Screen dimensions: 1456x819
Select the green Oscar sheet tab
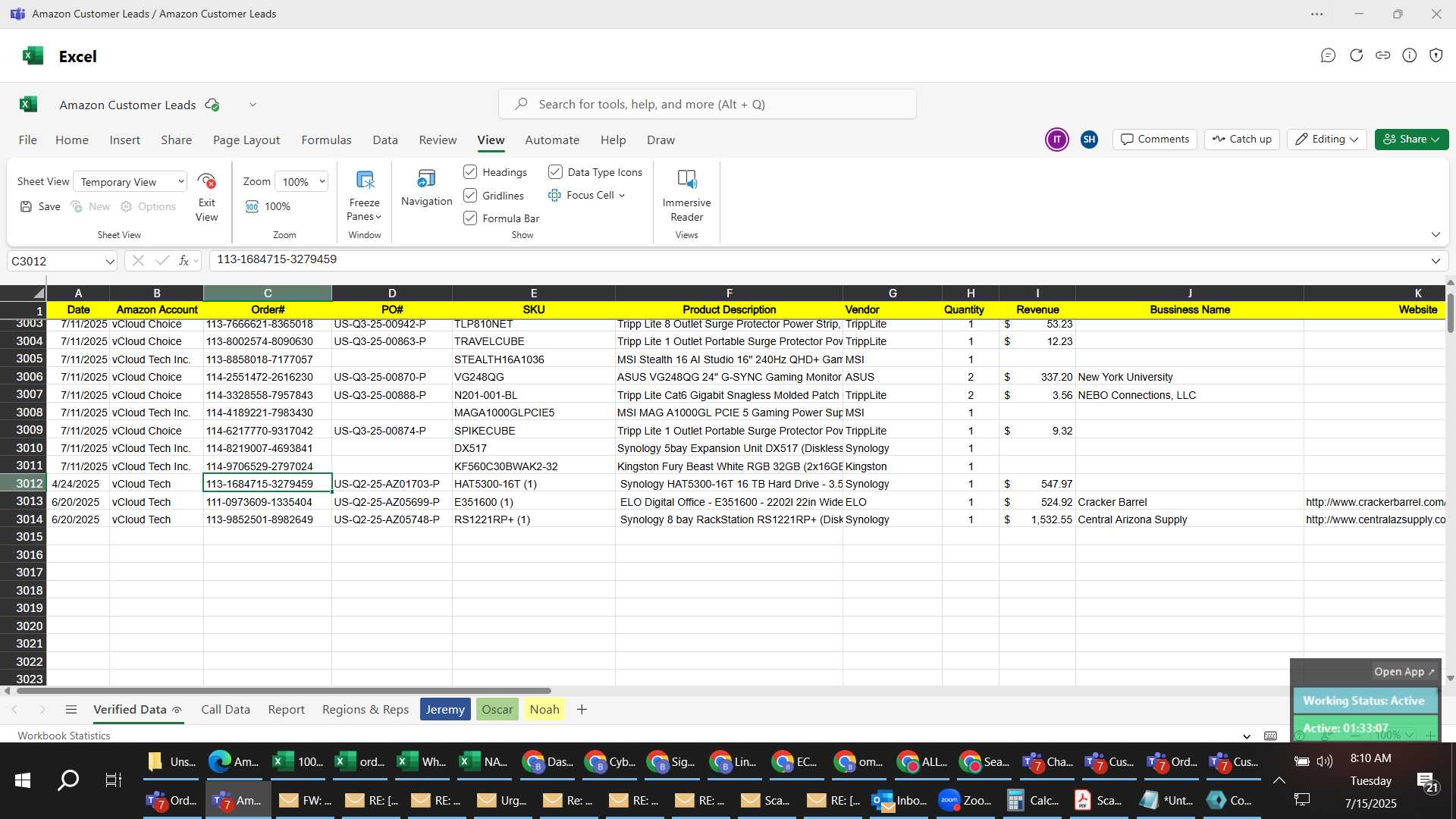pyautogui.click(x=497, y=710)
